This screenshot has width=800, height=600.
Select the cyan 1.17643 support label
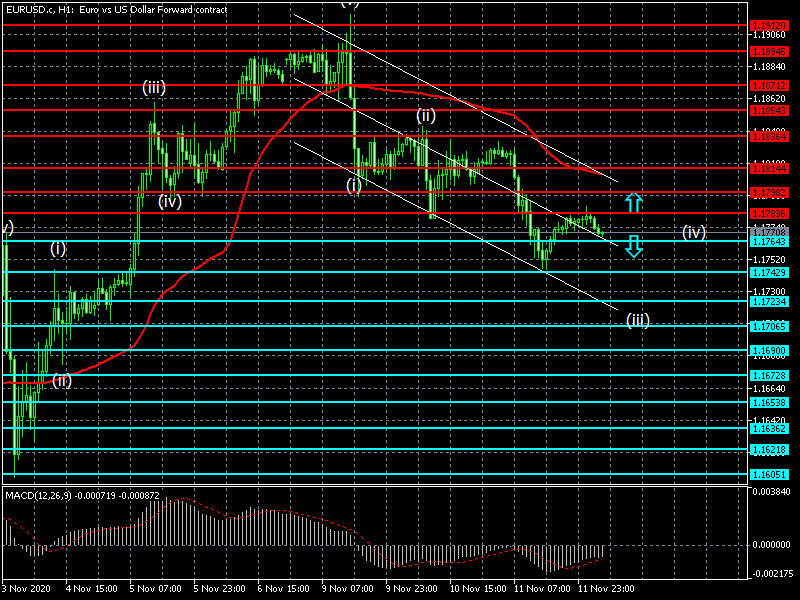point(769,241)
